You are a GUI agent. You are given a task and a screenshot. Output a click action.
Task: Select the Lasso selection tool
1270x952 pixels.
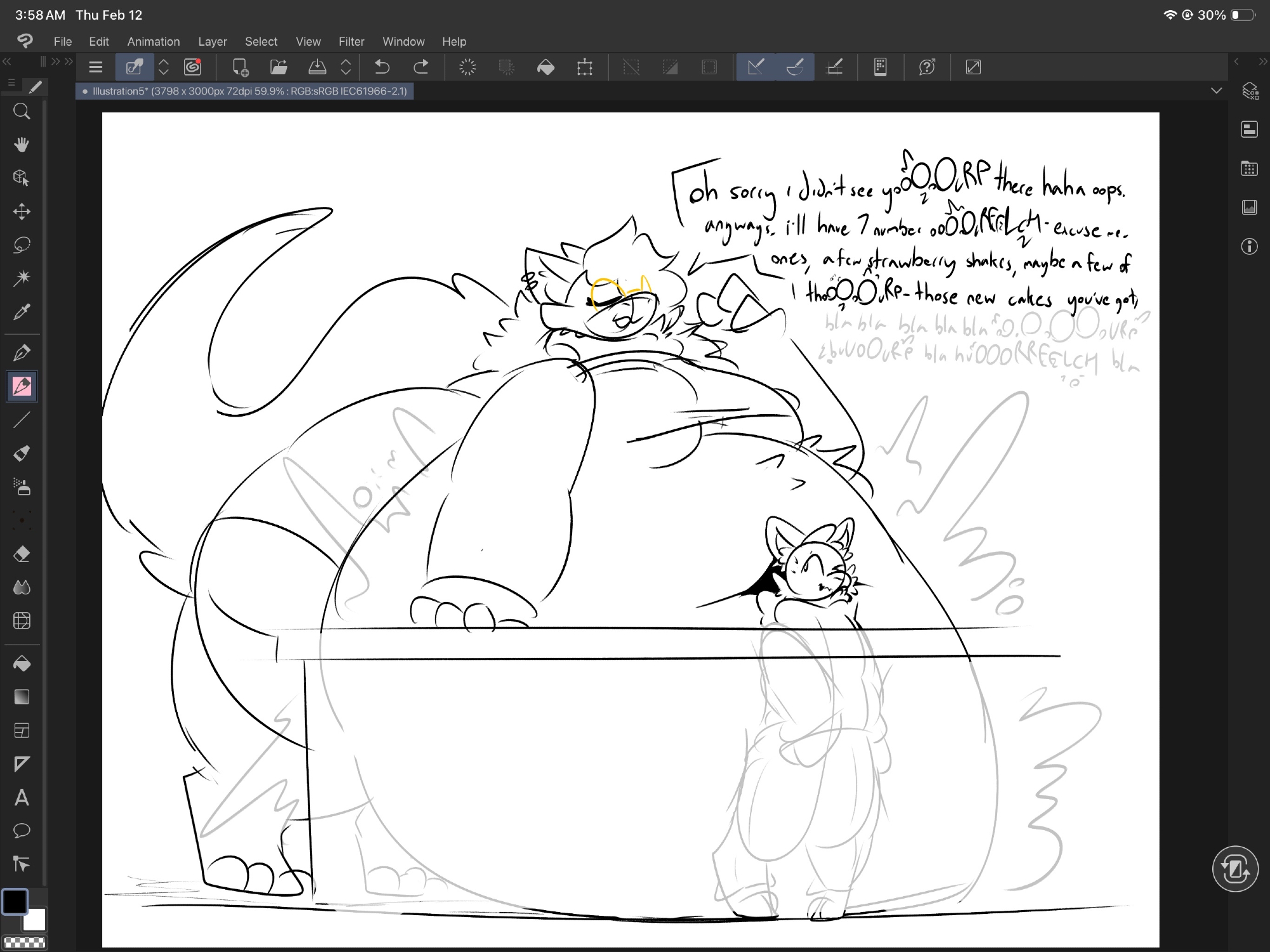22,245
